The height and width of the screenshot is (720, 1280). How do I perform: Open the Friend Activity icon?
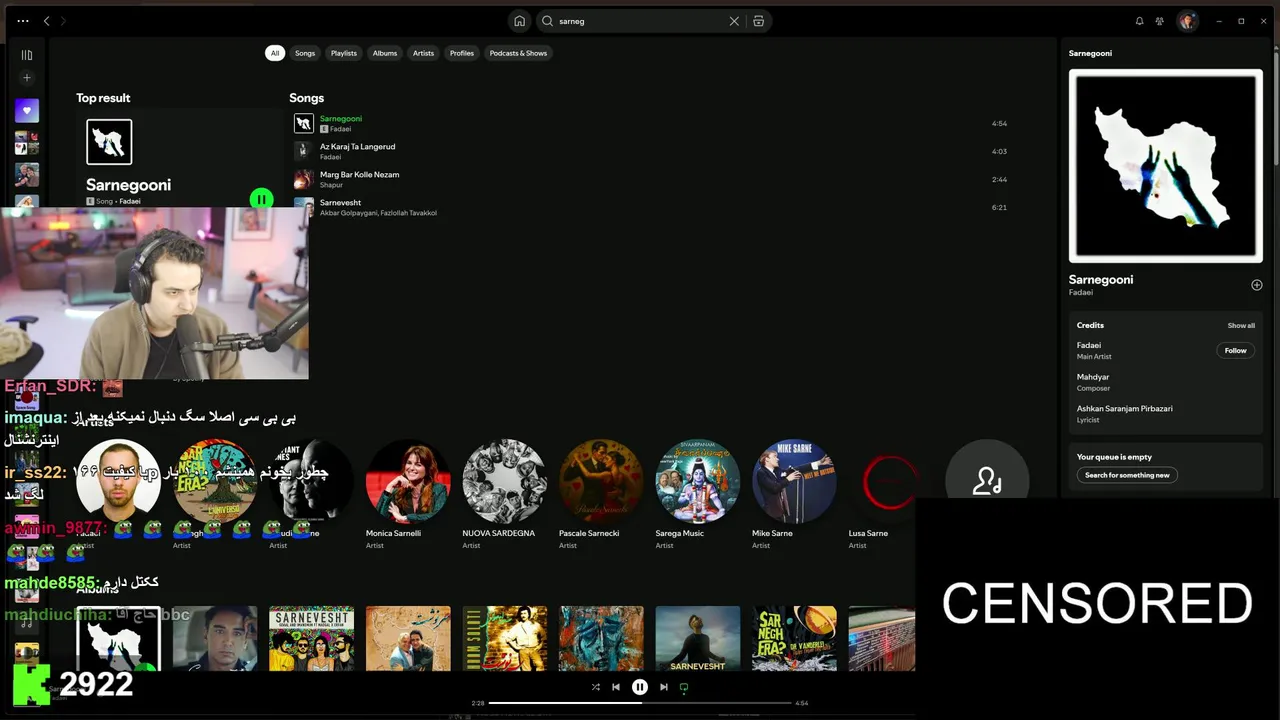point(1160,21)
